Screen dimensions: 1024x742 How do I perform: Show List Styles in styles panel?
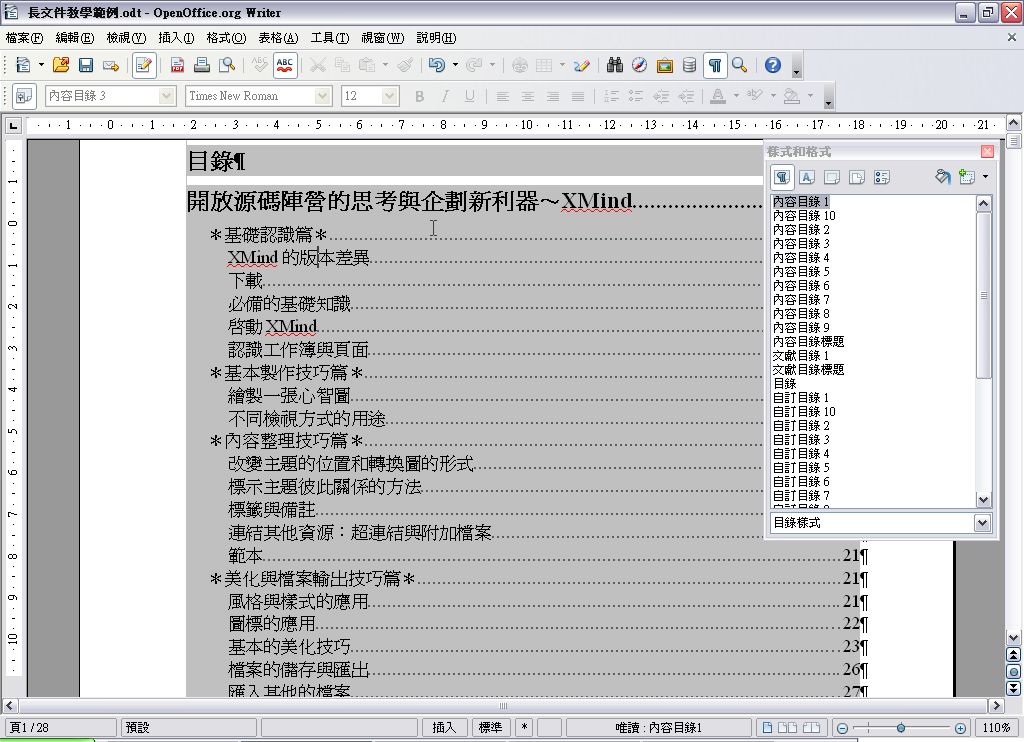882,177
